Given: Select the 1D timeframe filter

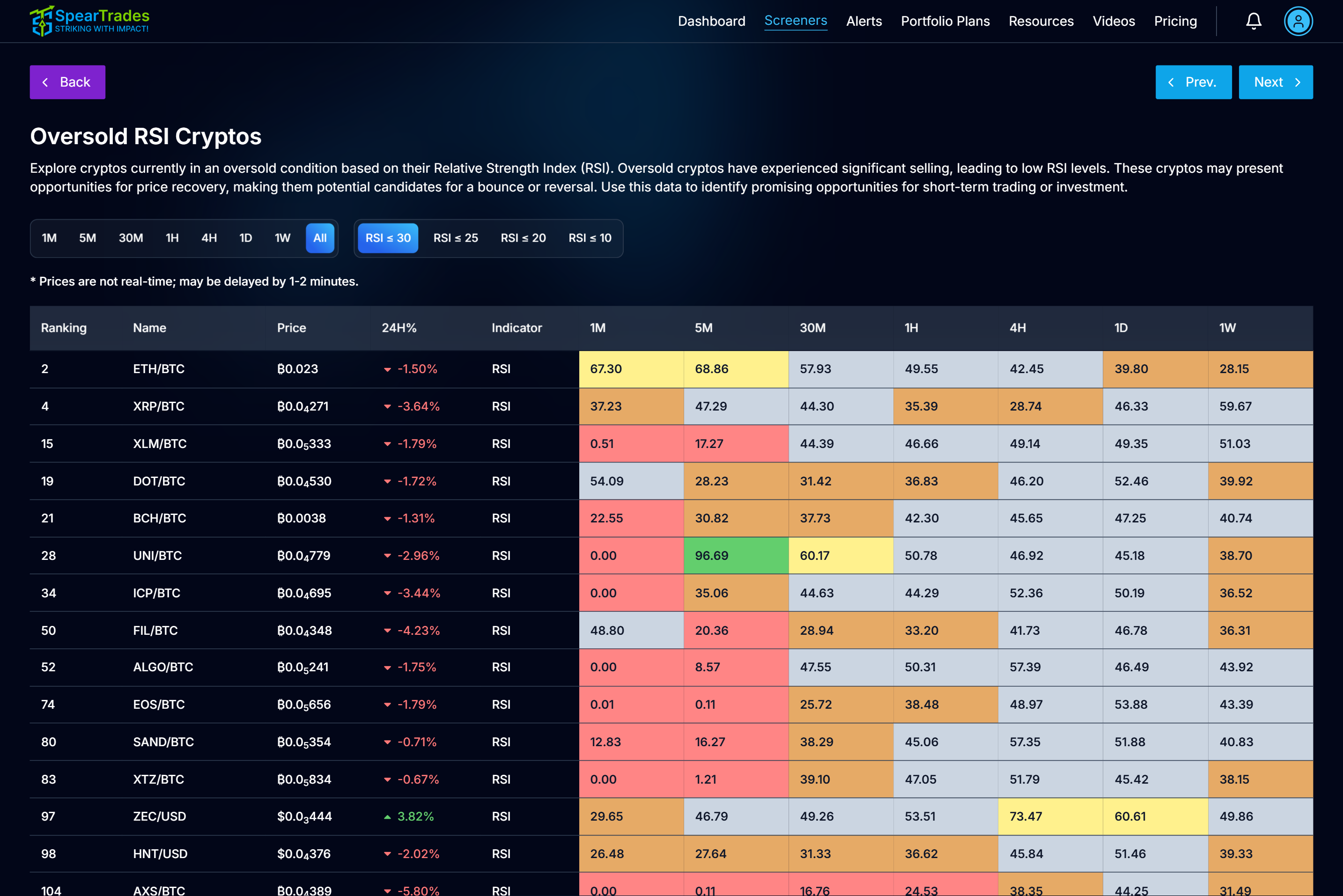Looking at the screenshot, I should 246,238.
